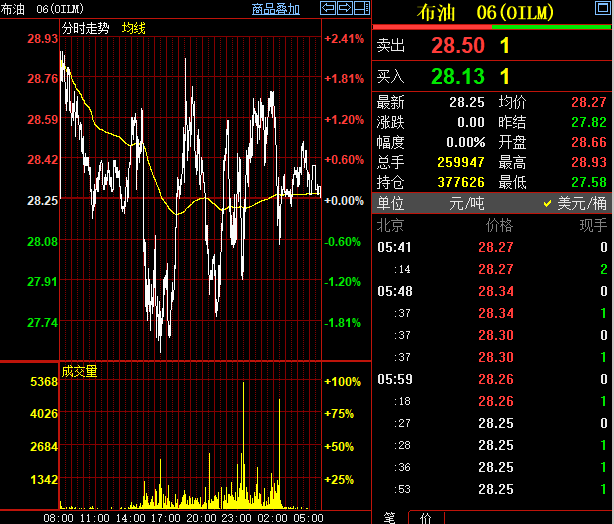Viewport: 614px width, 524px height.
Task: Click the average price 28.27 value
Action: click(x=589, y=102)
